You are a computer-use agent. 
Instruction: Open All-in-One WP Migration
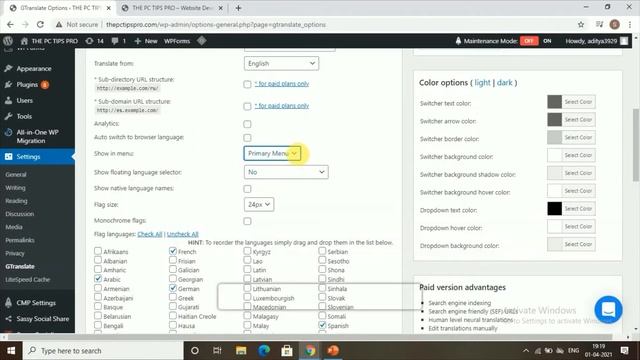click(37, 136)
